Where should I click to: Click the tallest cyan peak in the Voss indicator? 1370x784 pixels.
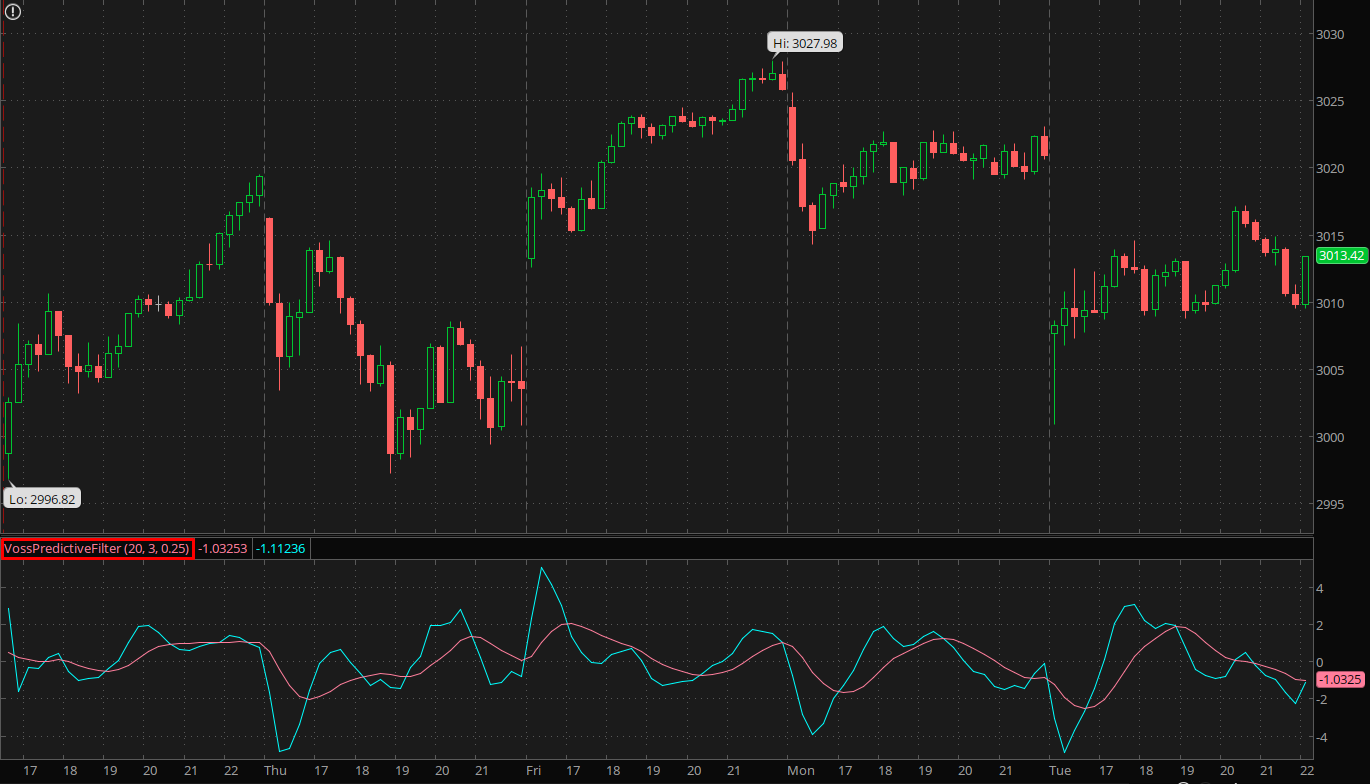[x=541, y=569]
